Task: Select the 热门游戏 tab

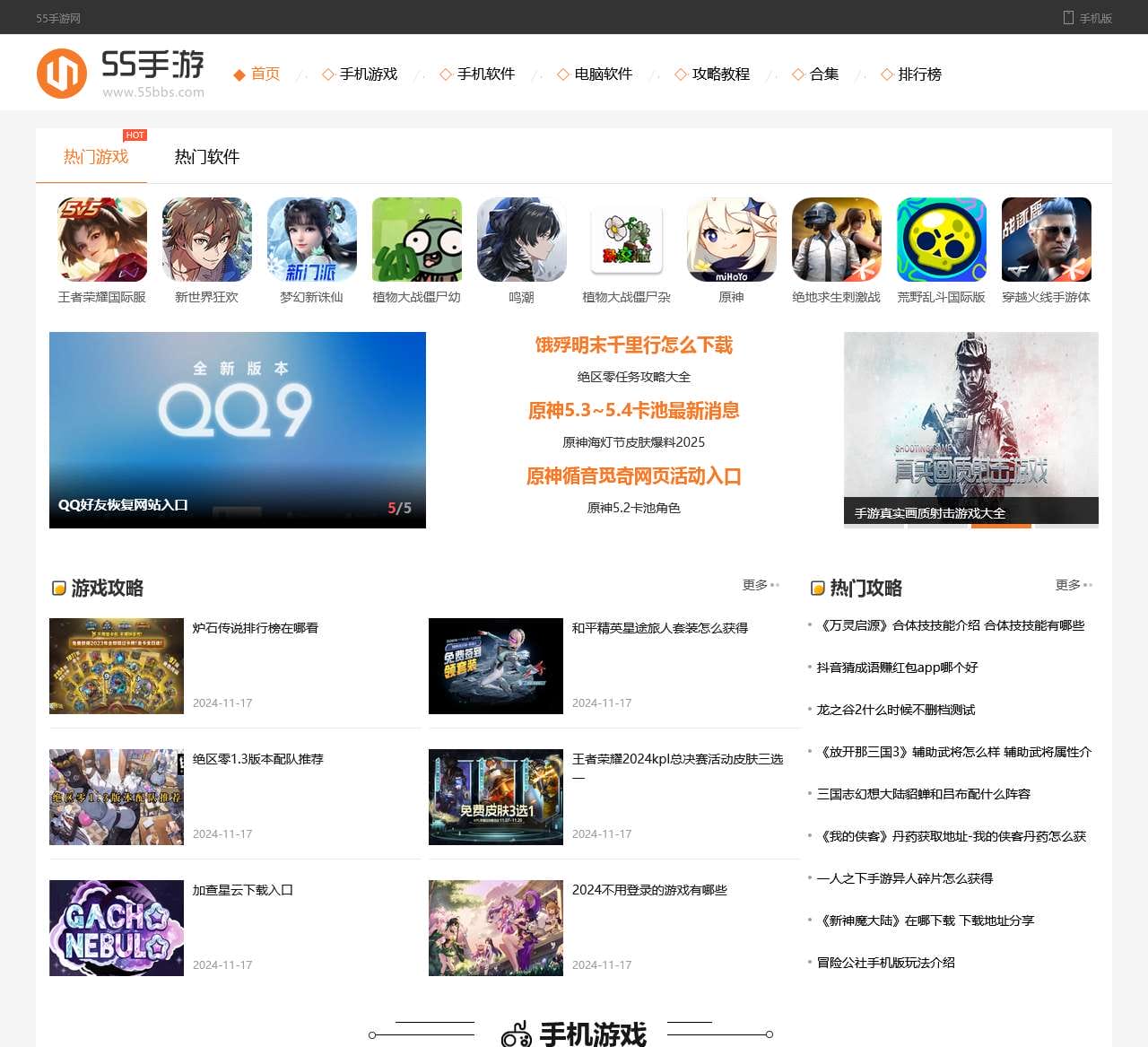Action: coord(96,157)
